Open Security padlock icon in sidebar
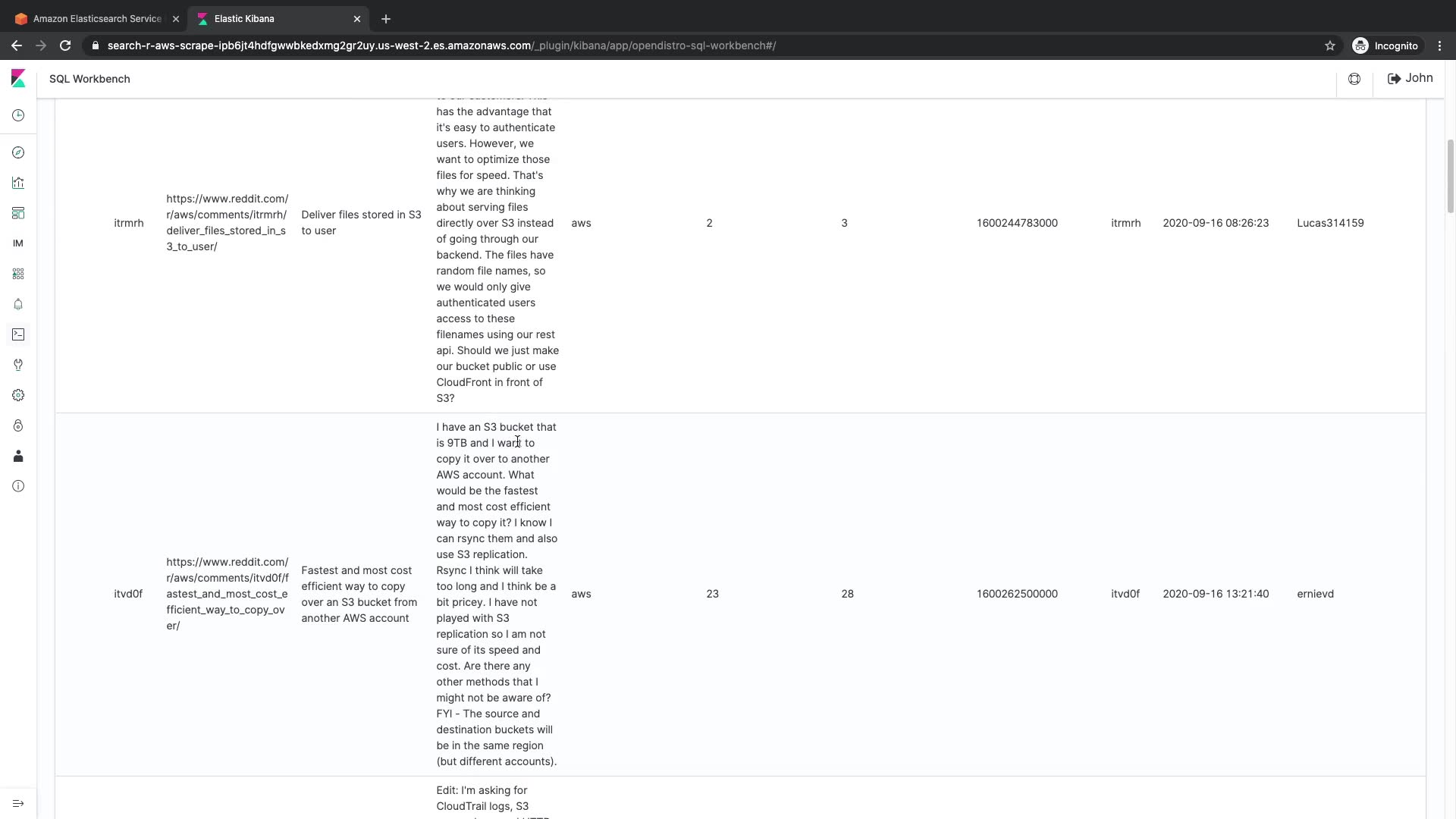This screenshot has height=819, width=1456. (x=18, y=425)
